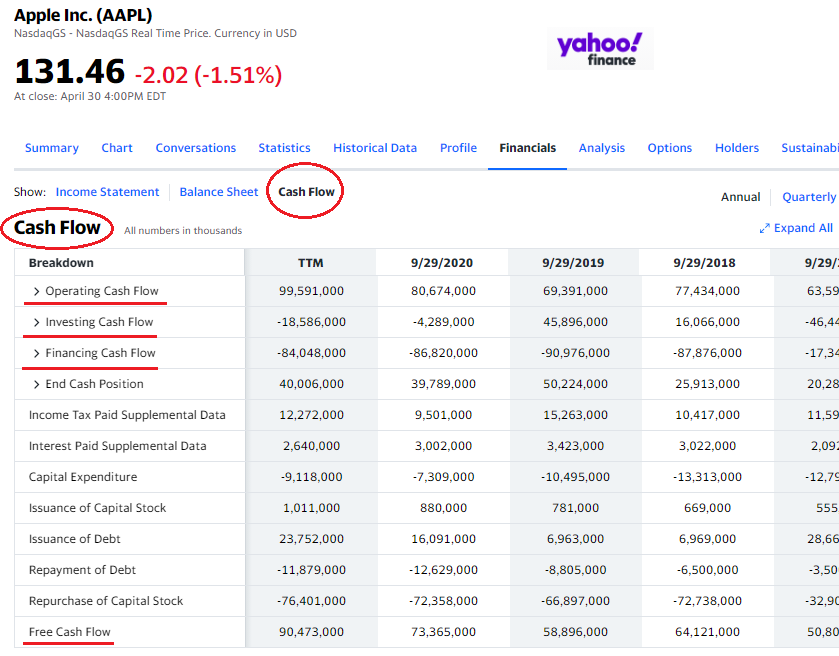Expand the Operating Cash Flow row
The image size is (839, 656).
37,292
